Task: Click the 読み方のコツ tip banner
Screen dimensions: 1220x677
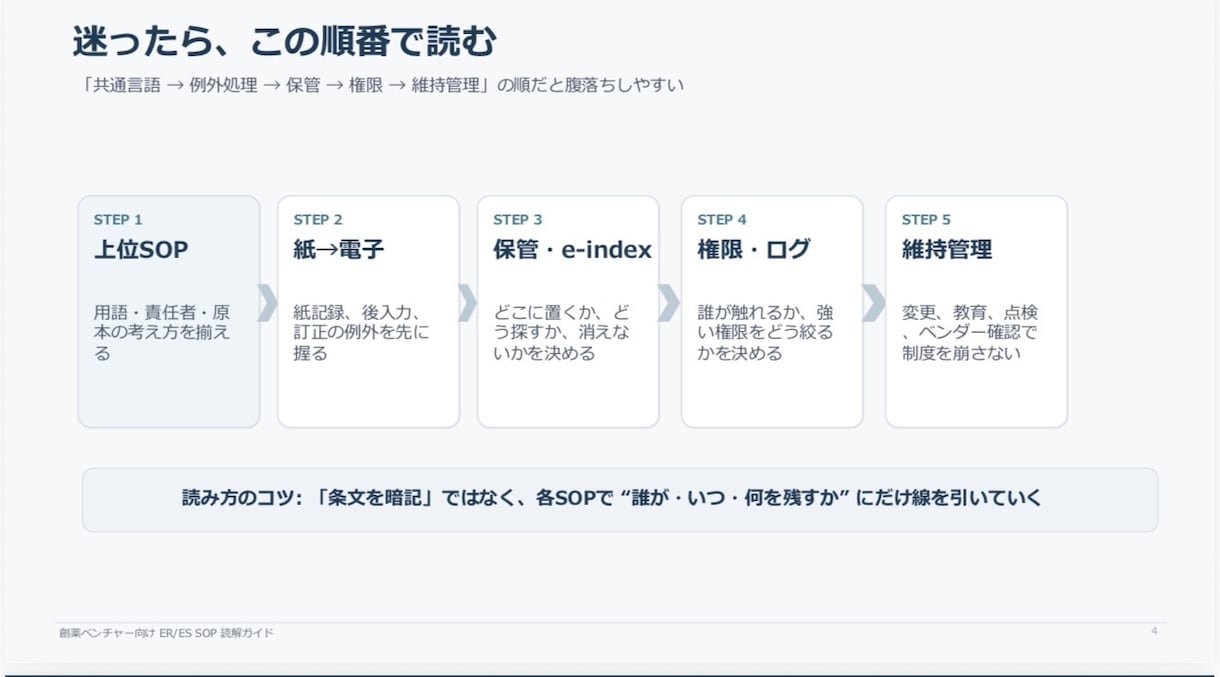Action: pyautogui.click(x=620, y=499)
